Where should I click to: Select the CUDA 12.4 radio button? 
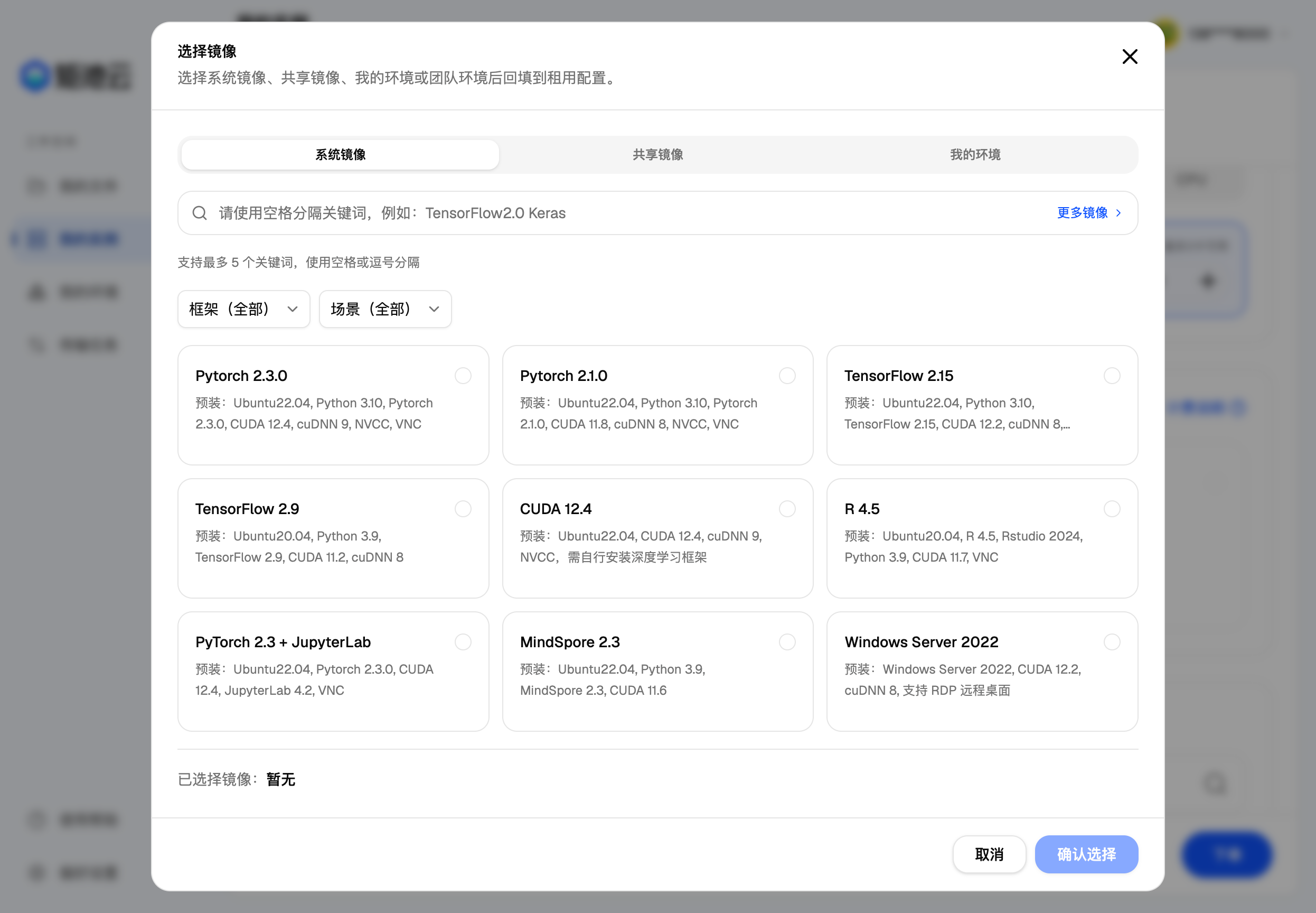click(x=787, y=509)
